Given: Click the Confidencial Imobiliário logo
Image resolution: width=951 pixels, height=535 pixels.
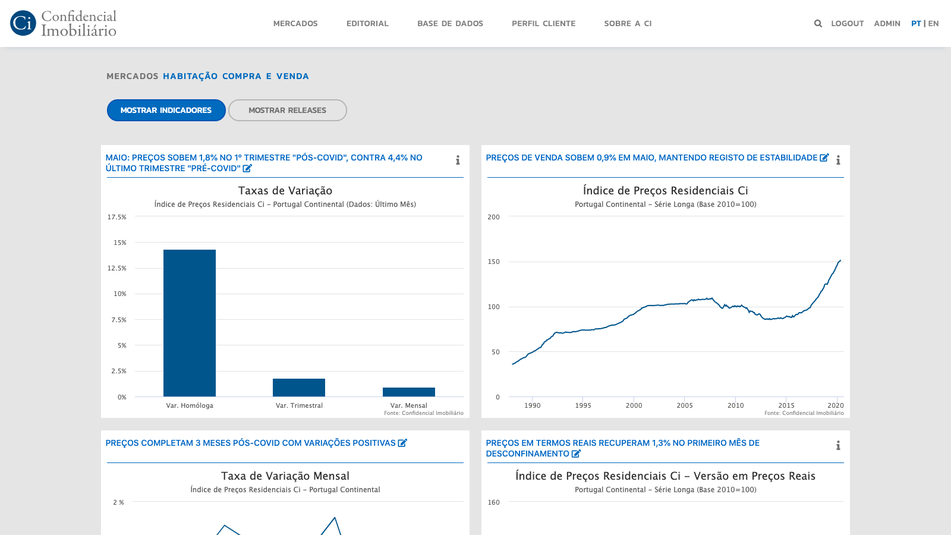Looking at the screenshot, I should point(63,23).
